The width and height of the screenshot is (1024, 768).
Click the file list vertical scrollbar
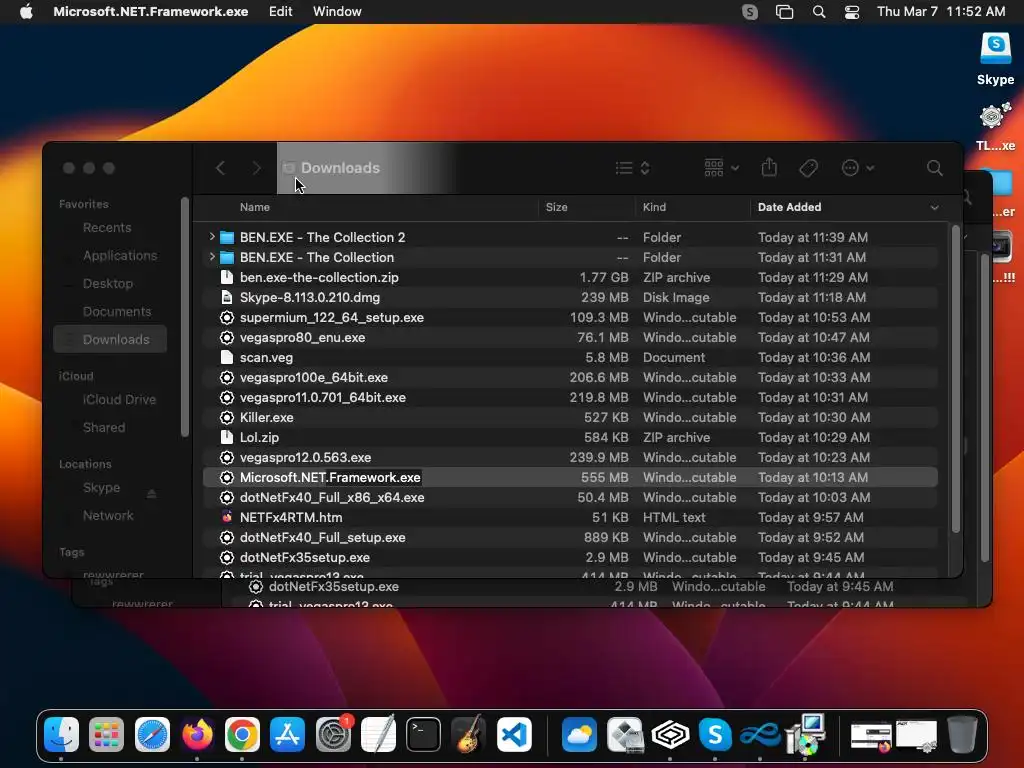point(955,379)
